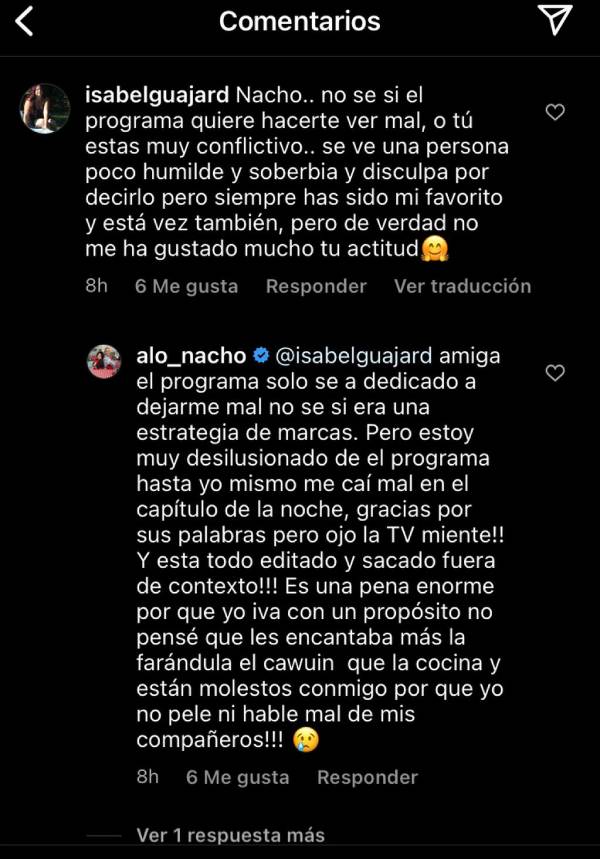Open the share paper plane icon
The height and width of the screenshot is (859, 600).
click(553, 20)
